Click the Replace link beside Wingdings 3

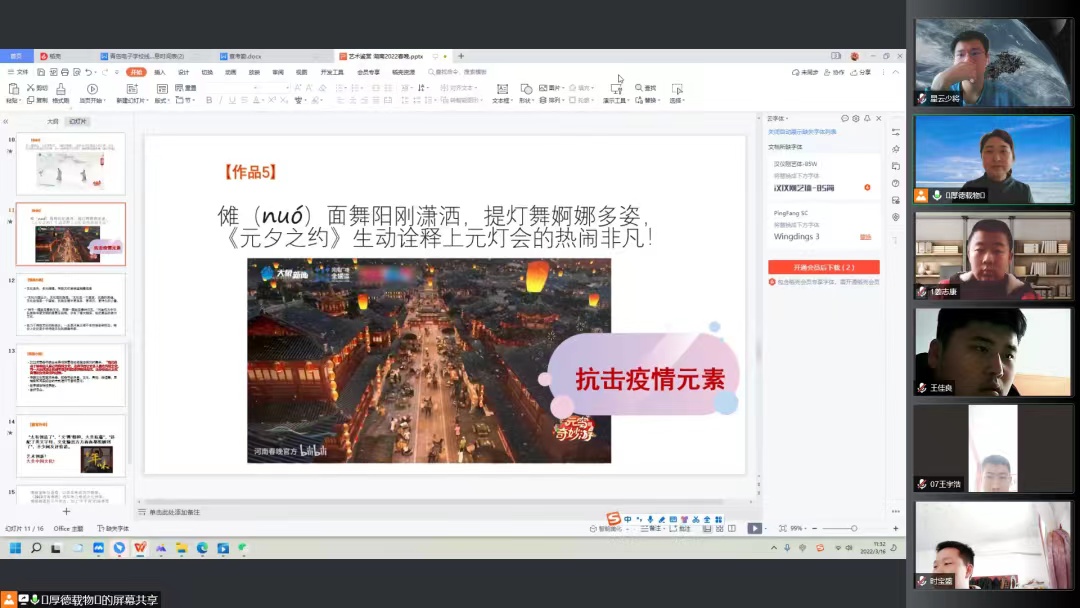pos(865,237)
